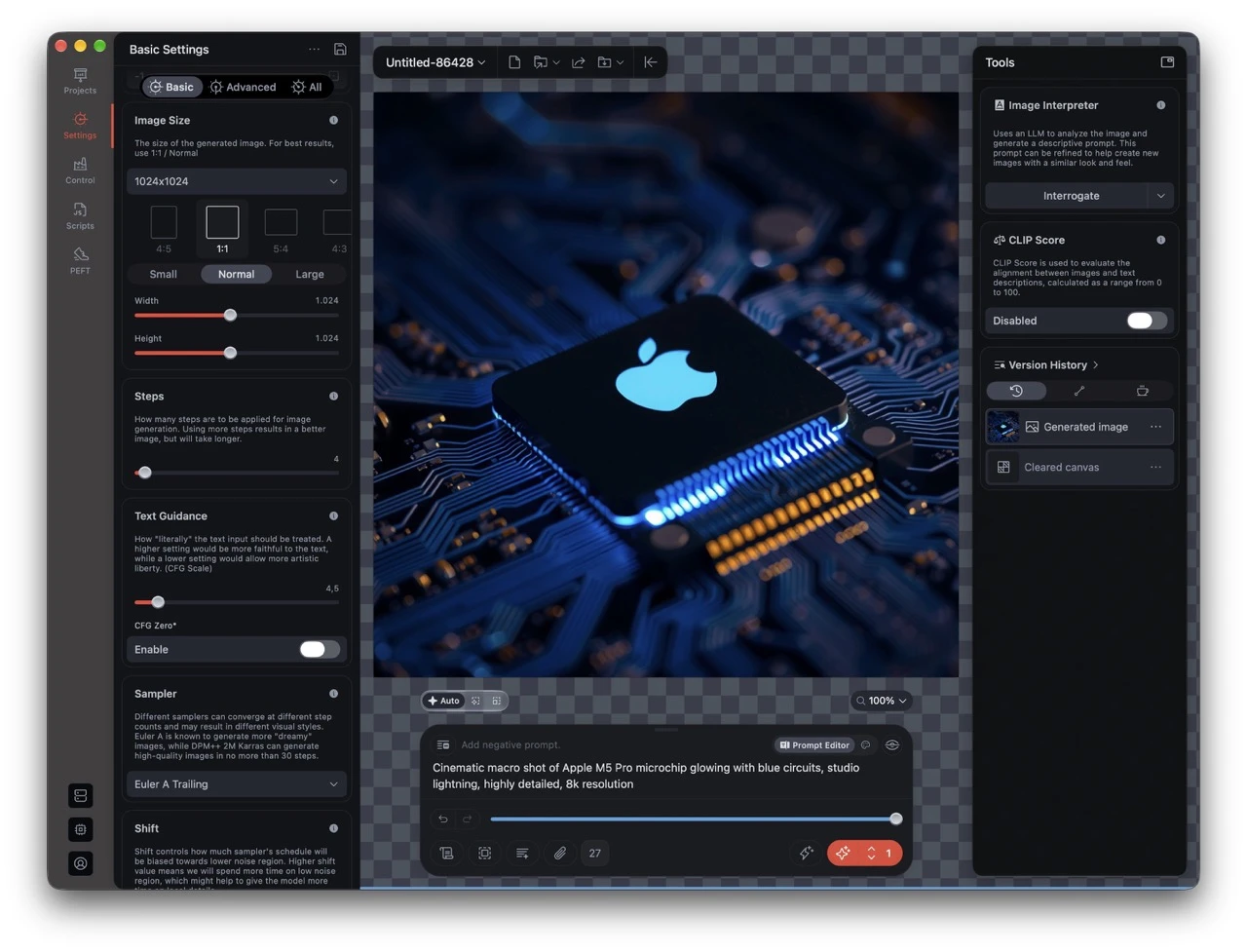Viewport: 1247px width, 952px height.
Task: Show info for Sampler
Action: 333,694
